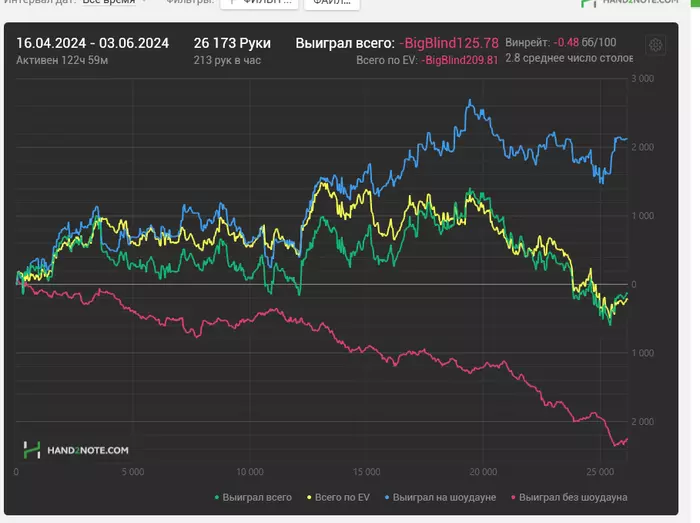
Task: Click the 'Всего по EV:' label
Action: coord(387,60)
